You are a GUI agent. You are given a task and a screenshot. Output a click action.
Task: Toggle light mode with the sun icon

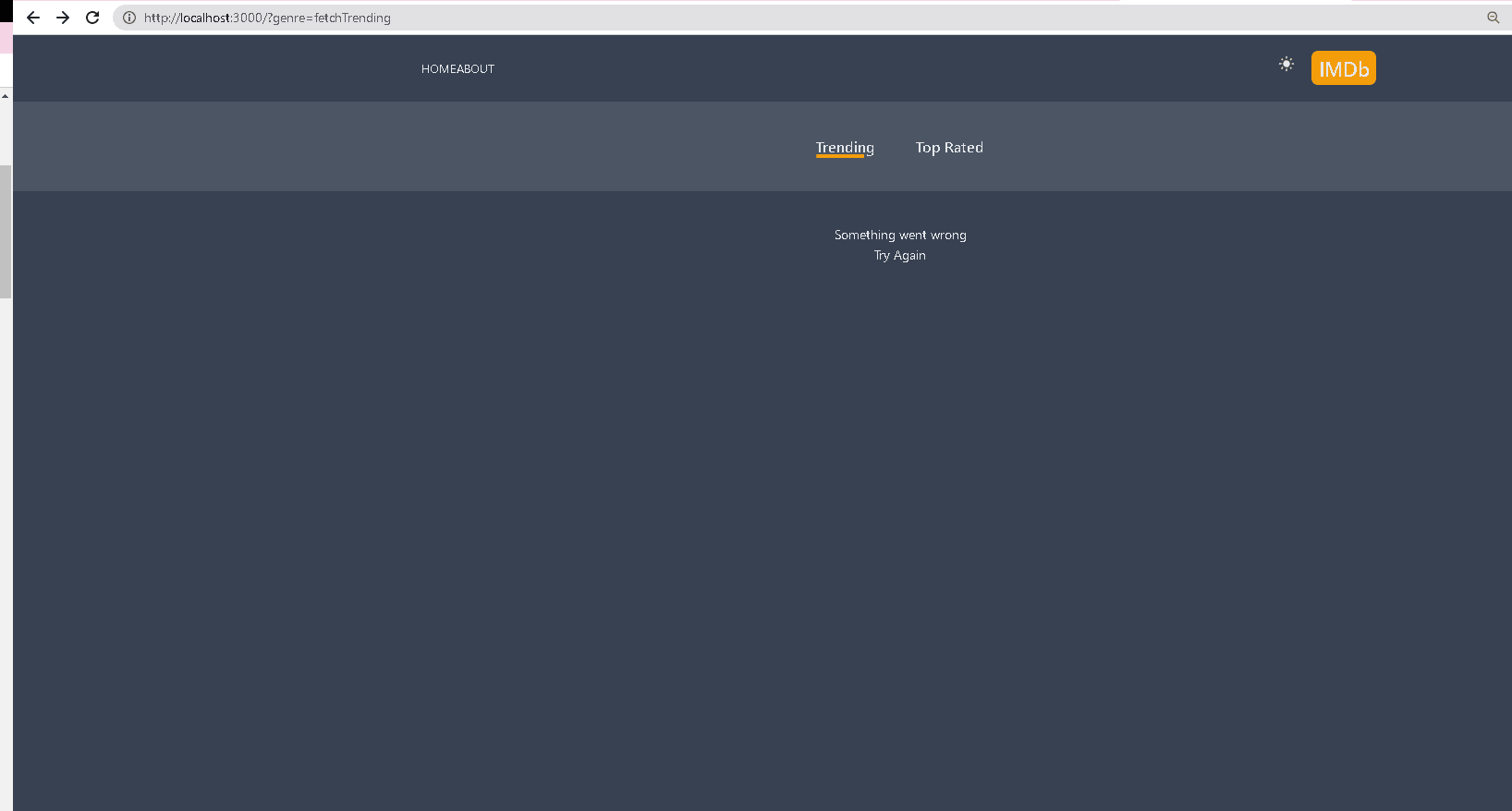click(1286, 64)
